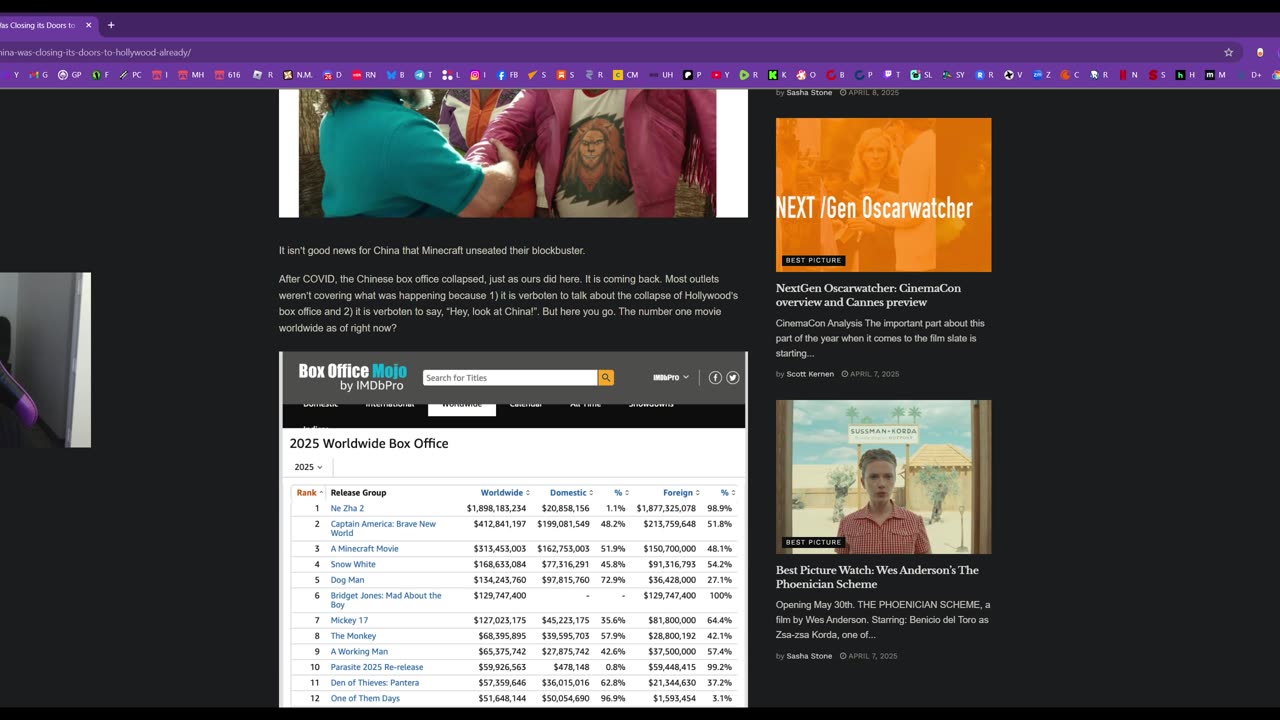The width and height of the screenshot is (1280, 720).
Task: Open the Phoenician Scheme article thumbnail
Action: pyautogui.click(x=884, y=477)
